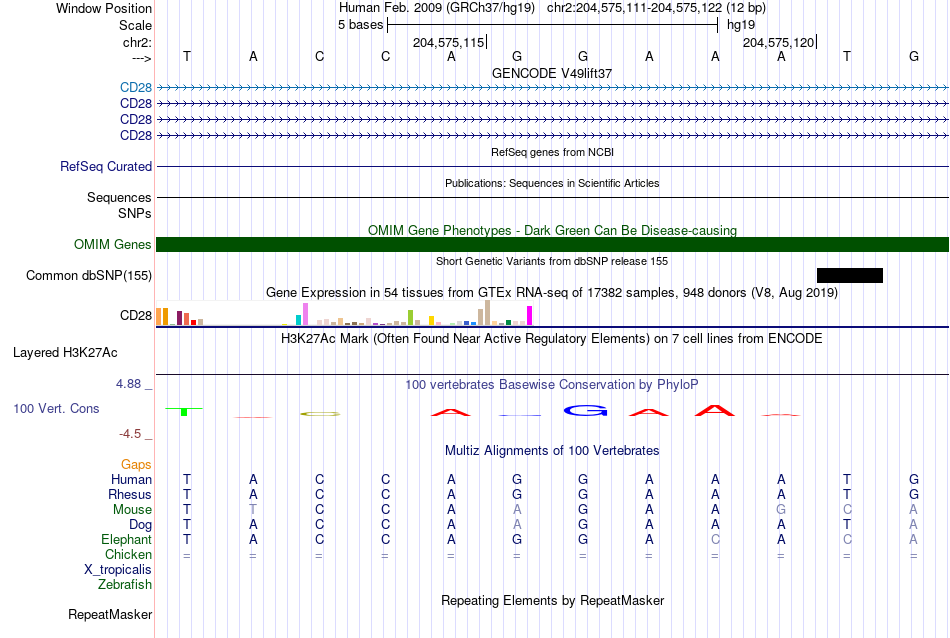Click the olive C in PhyloP logo
Screen dimensions: 950x638
point(321,414)
